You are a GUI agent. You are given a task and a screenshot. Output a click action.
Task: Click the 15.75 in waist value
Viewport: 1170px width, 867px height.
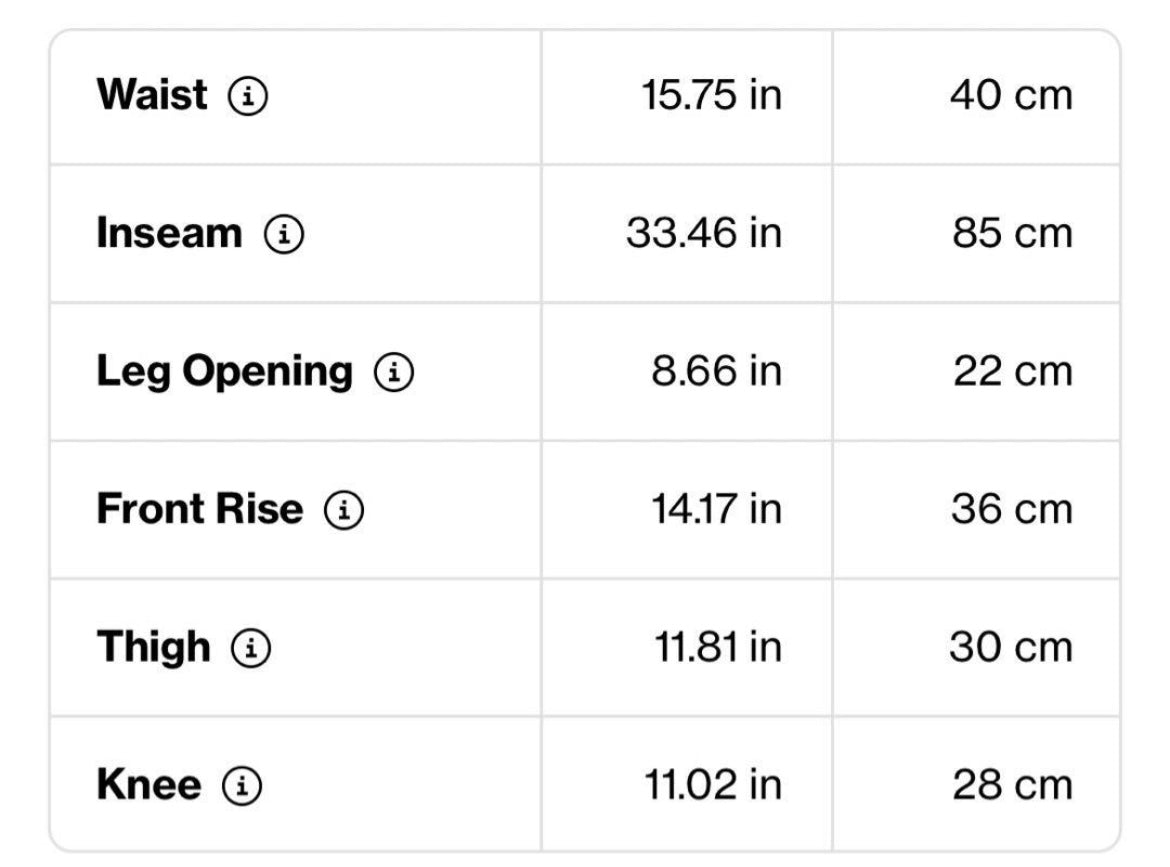[711, 96]
